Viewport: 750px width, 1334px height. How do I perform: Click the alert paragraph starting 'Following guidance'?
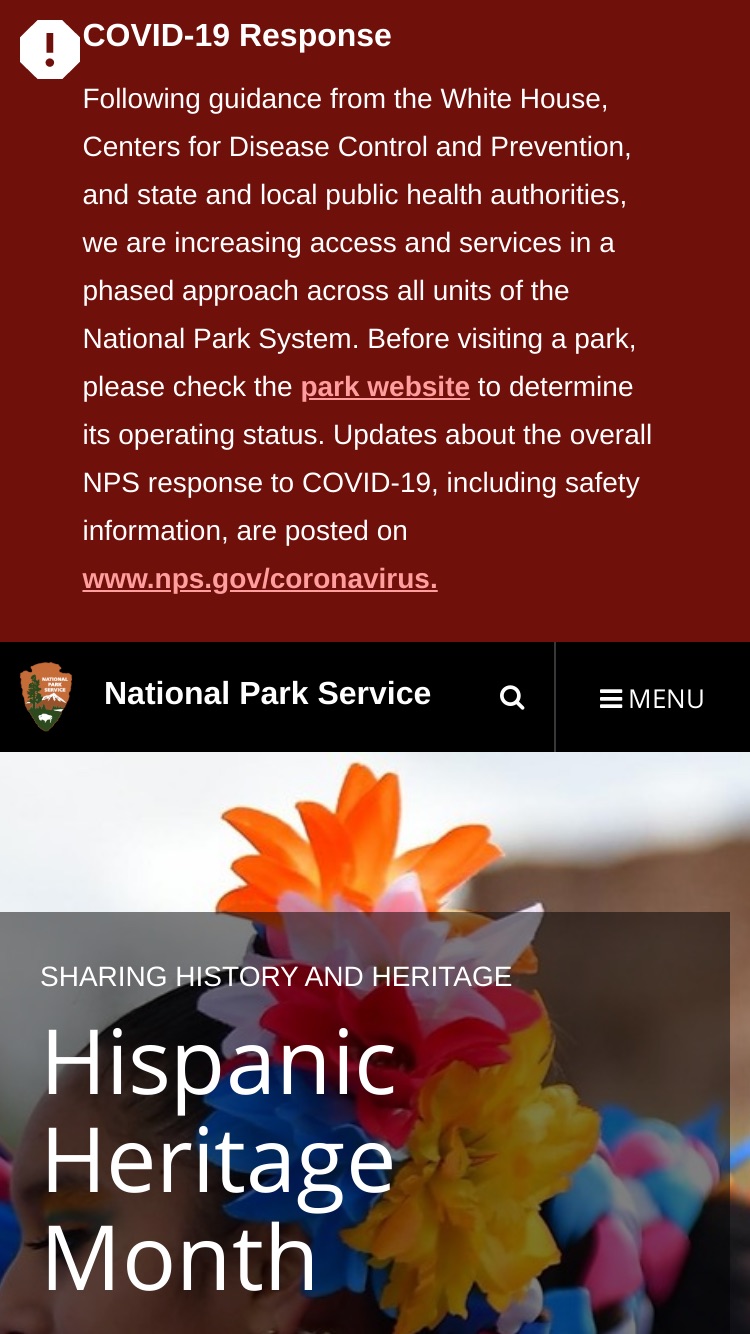pos(367,339)
